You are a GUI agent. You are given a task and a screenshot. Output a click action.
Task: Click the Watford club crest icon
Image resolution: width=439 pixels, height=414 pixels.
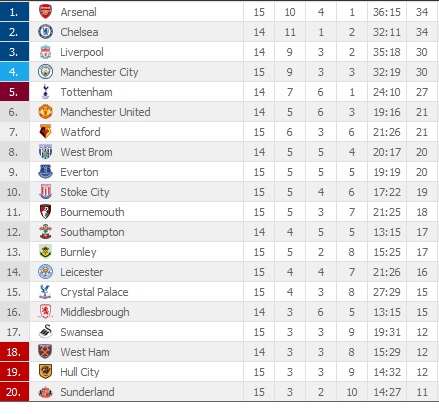[45, 132]
